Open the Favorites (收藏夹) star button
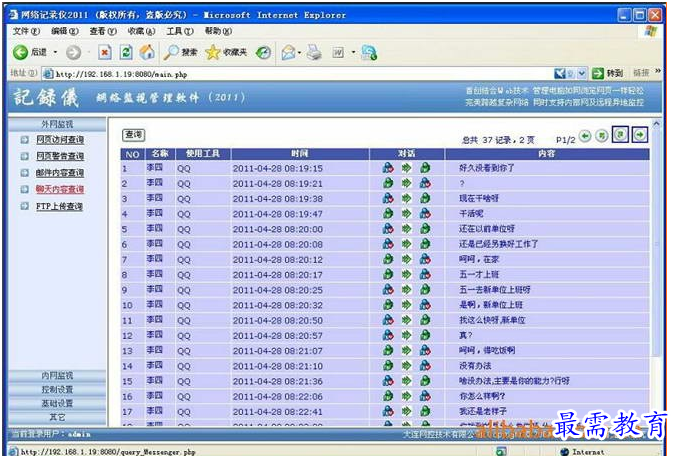 coord(227,52)
